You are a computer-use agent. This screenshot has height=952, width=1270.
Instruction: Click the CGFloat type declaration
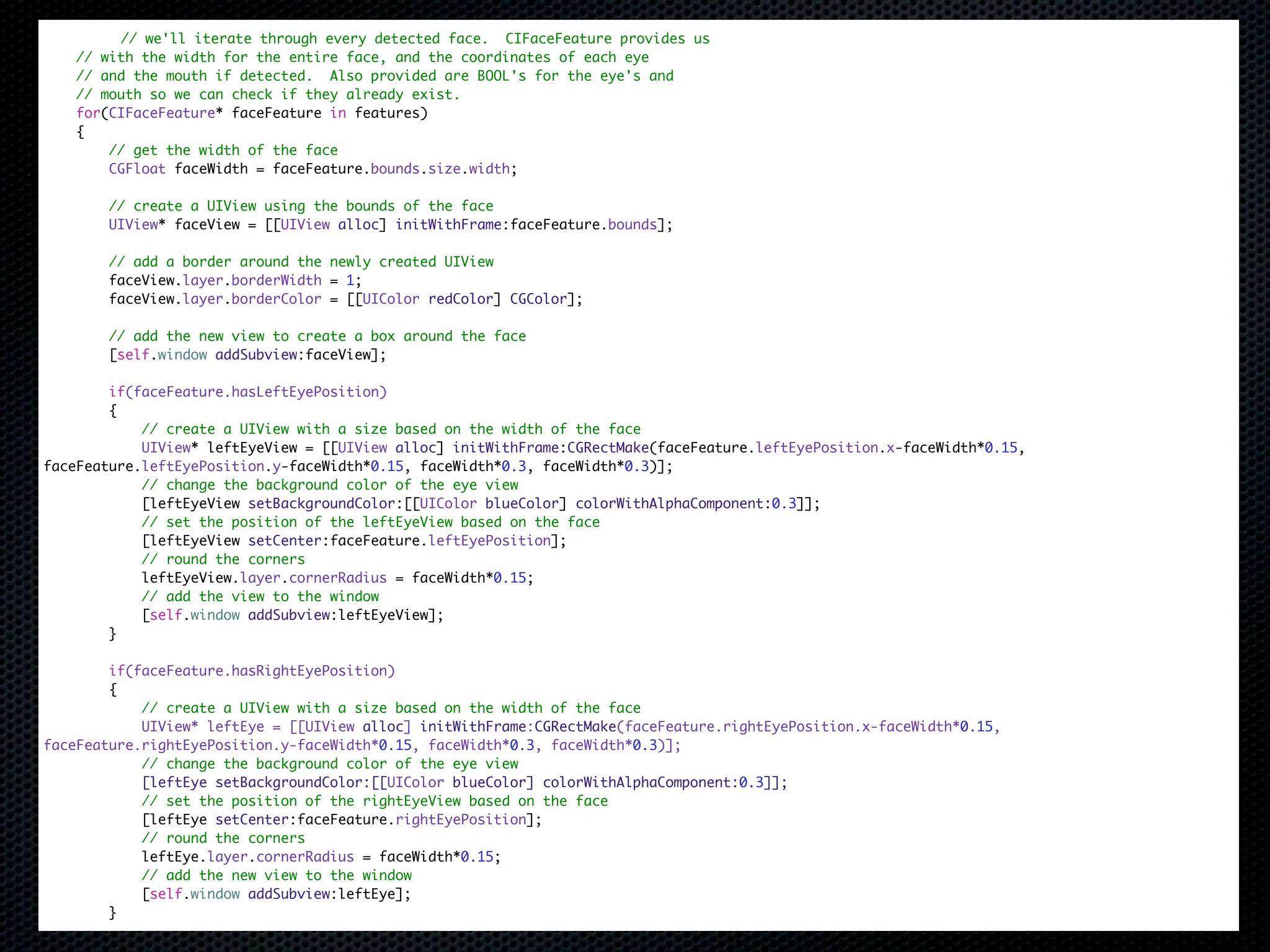137,169
